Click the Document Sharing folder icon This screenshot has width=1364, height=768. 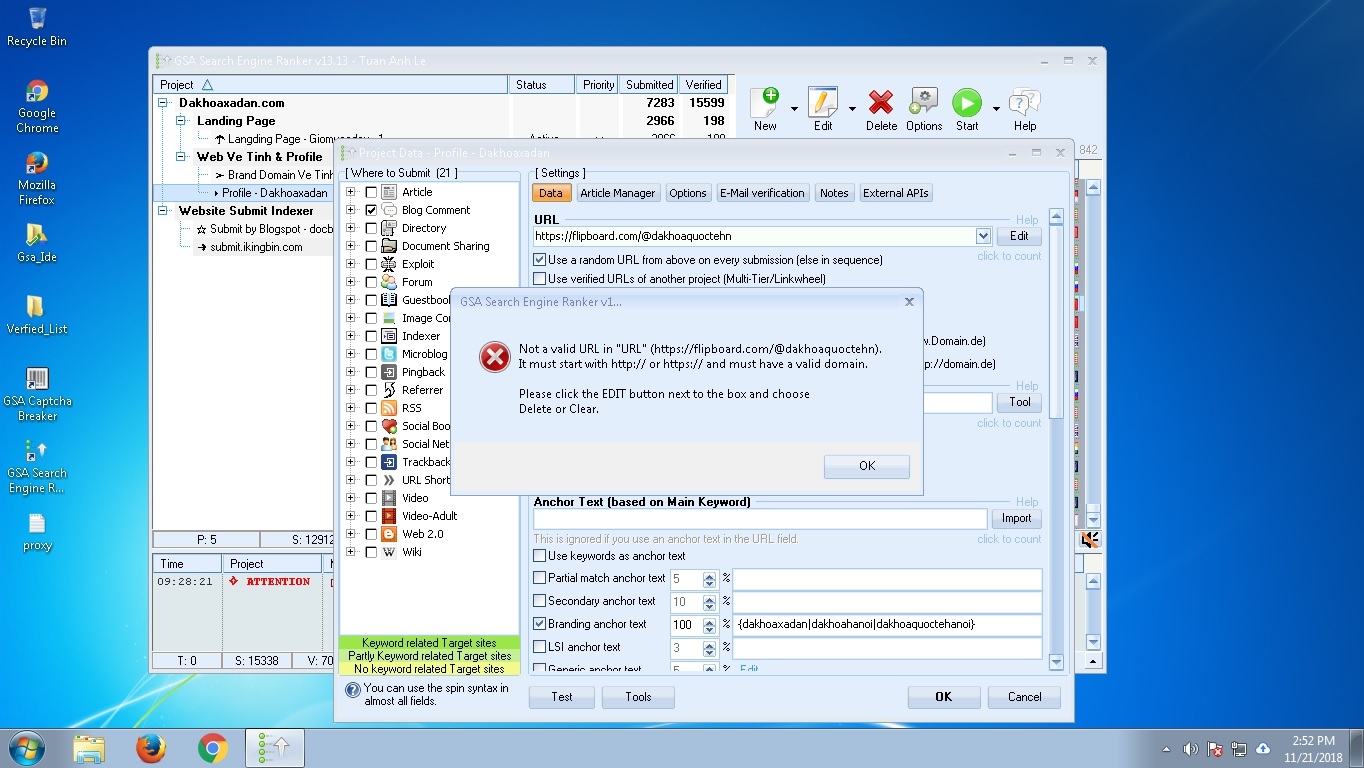click(x=389, y=246)
